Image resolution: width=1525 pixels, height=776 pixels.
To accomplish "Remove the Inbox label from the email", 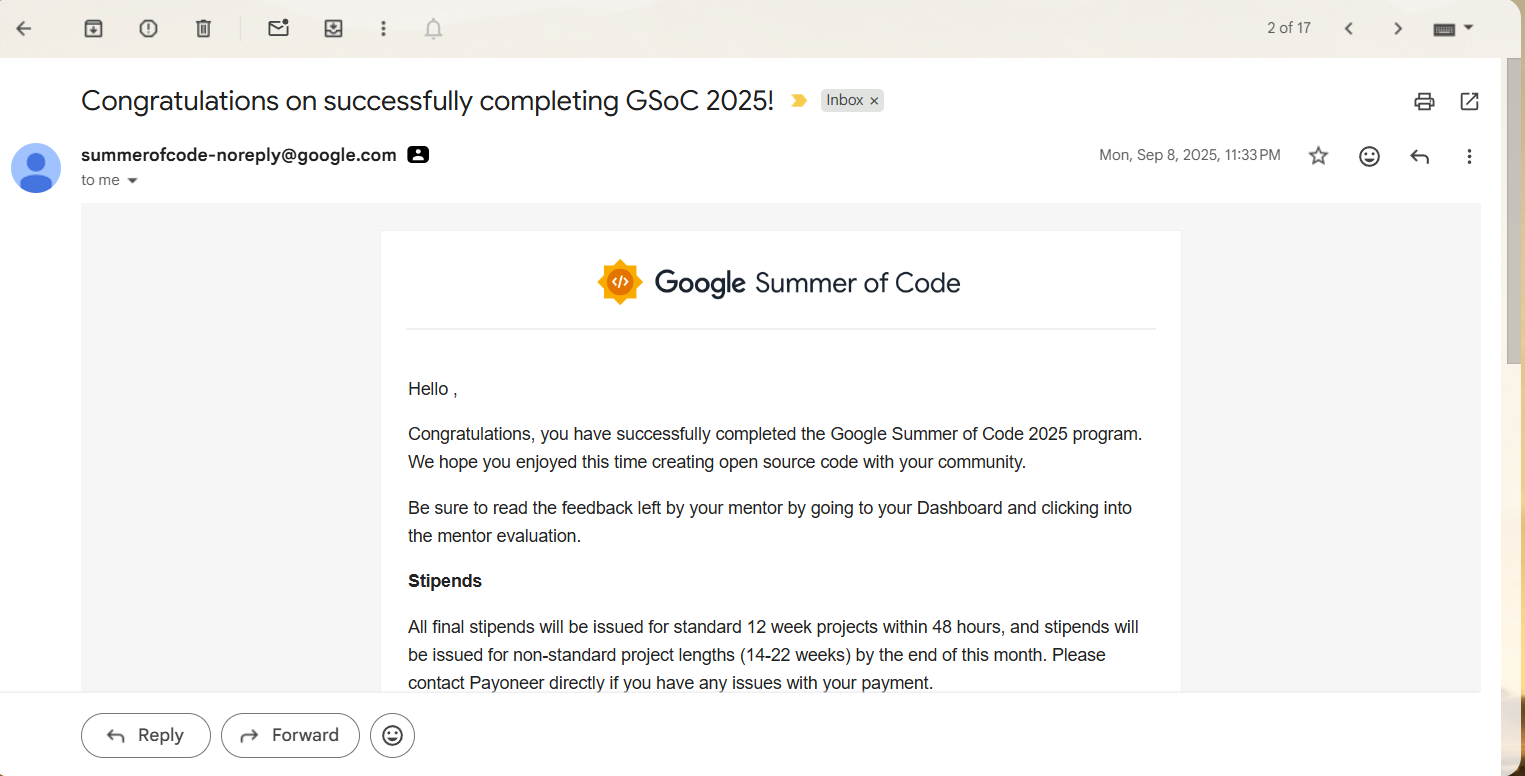I will point(874,100).
